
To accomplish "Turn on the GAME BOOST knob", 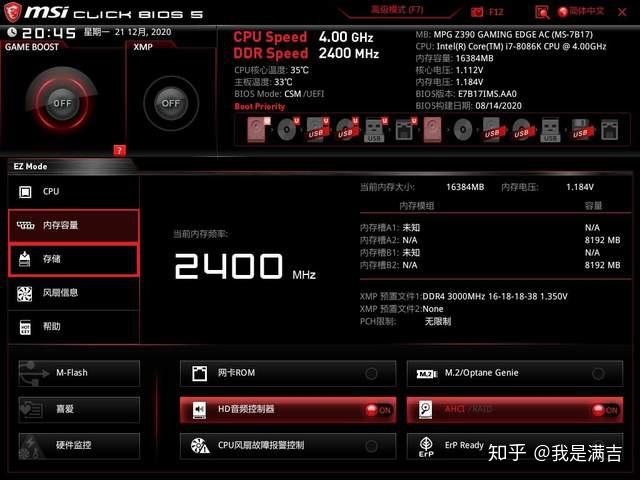I will pos(62,103).
